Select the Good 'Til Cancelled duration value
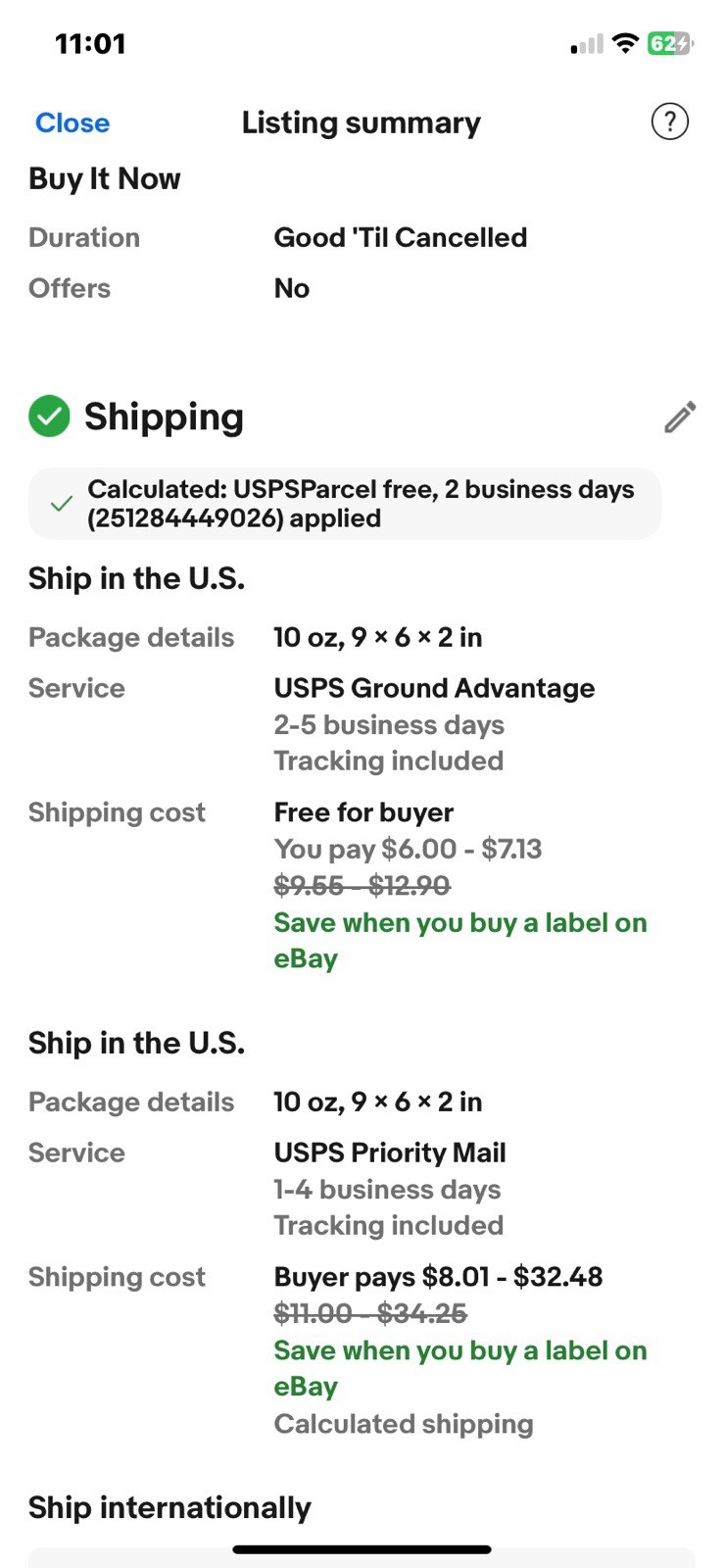724x1568 pixels. [401, 237]
